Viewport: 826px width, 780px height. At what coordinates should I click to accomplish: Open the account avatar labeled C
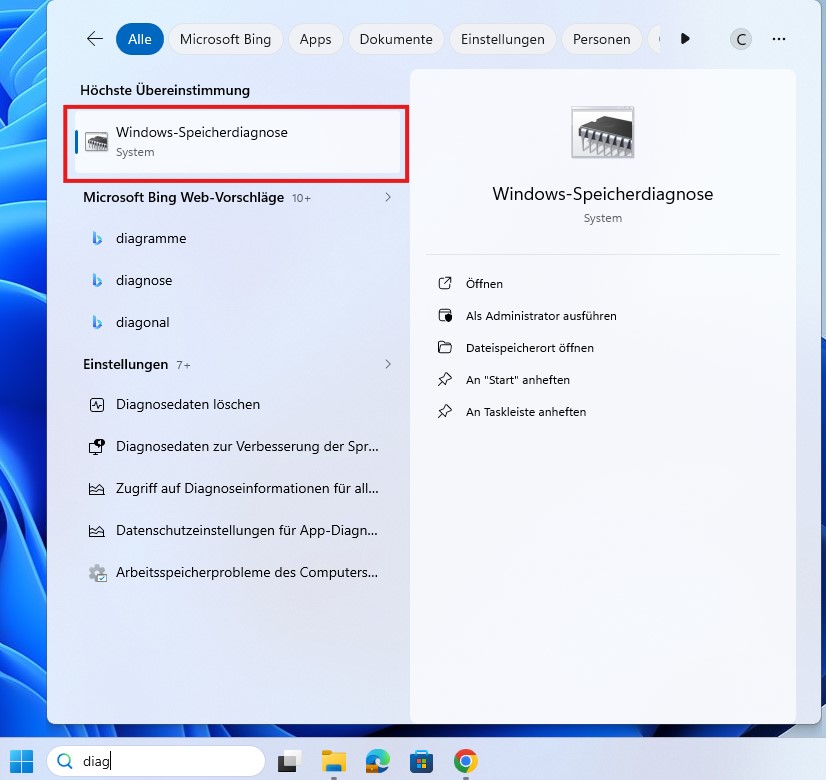pos(741,39)
